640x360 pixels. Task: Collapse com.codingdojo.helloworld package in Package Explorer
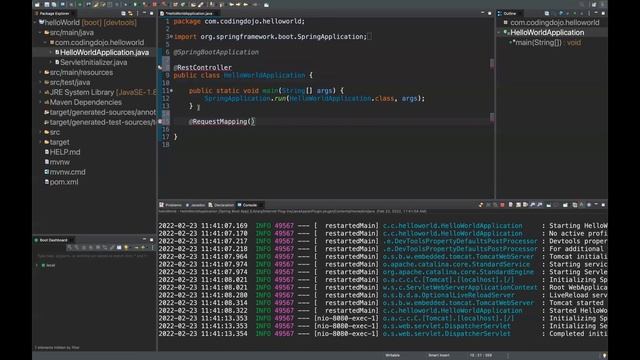point(45,42)
